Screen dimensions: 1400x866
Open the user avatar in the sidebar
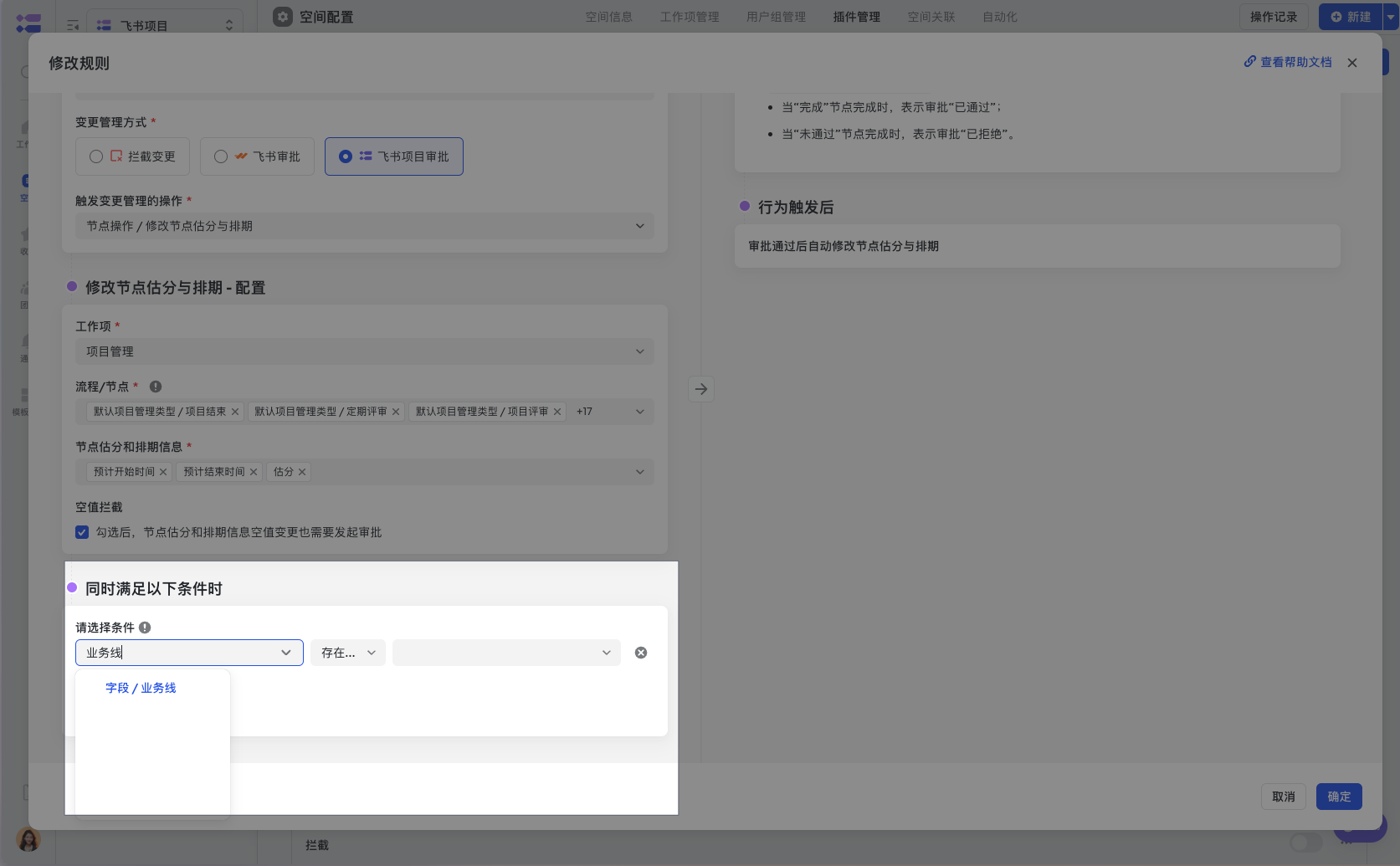28,839
